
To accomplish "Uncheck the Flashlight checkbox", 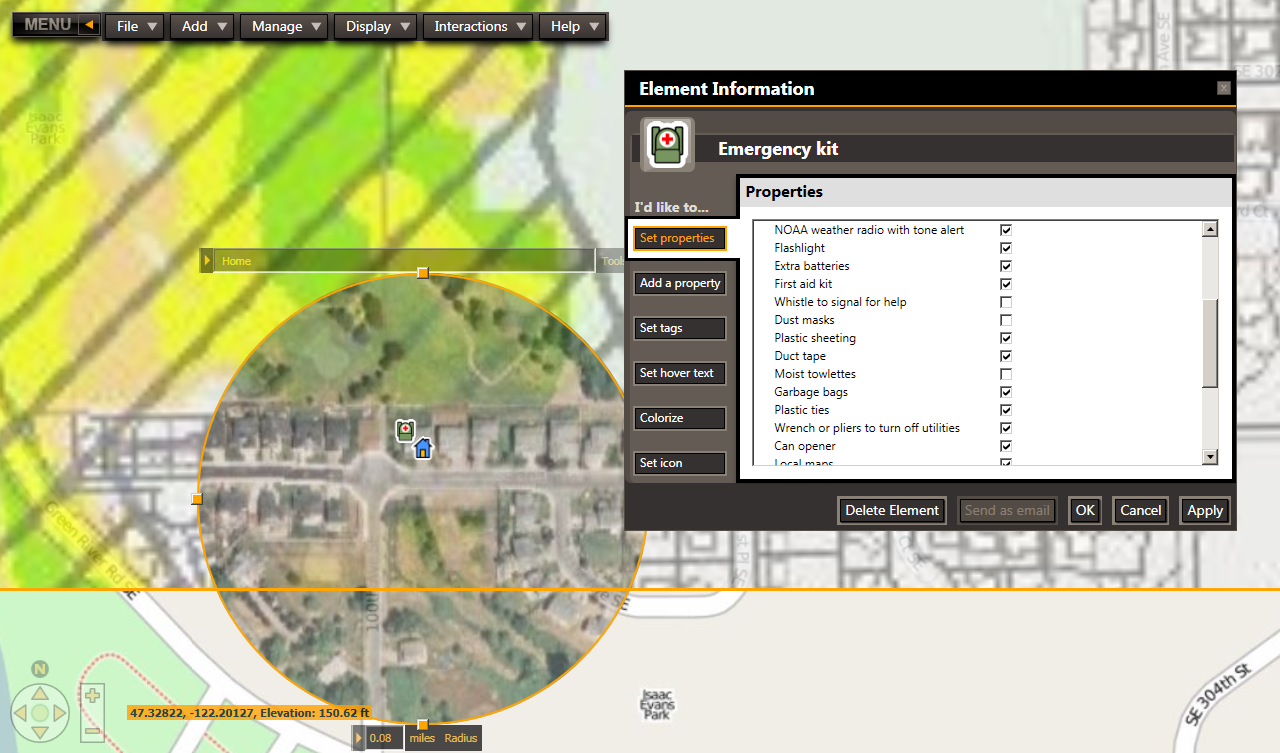I will click(1006, 248).
